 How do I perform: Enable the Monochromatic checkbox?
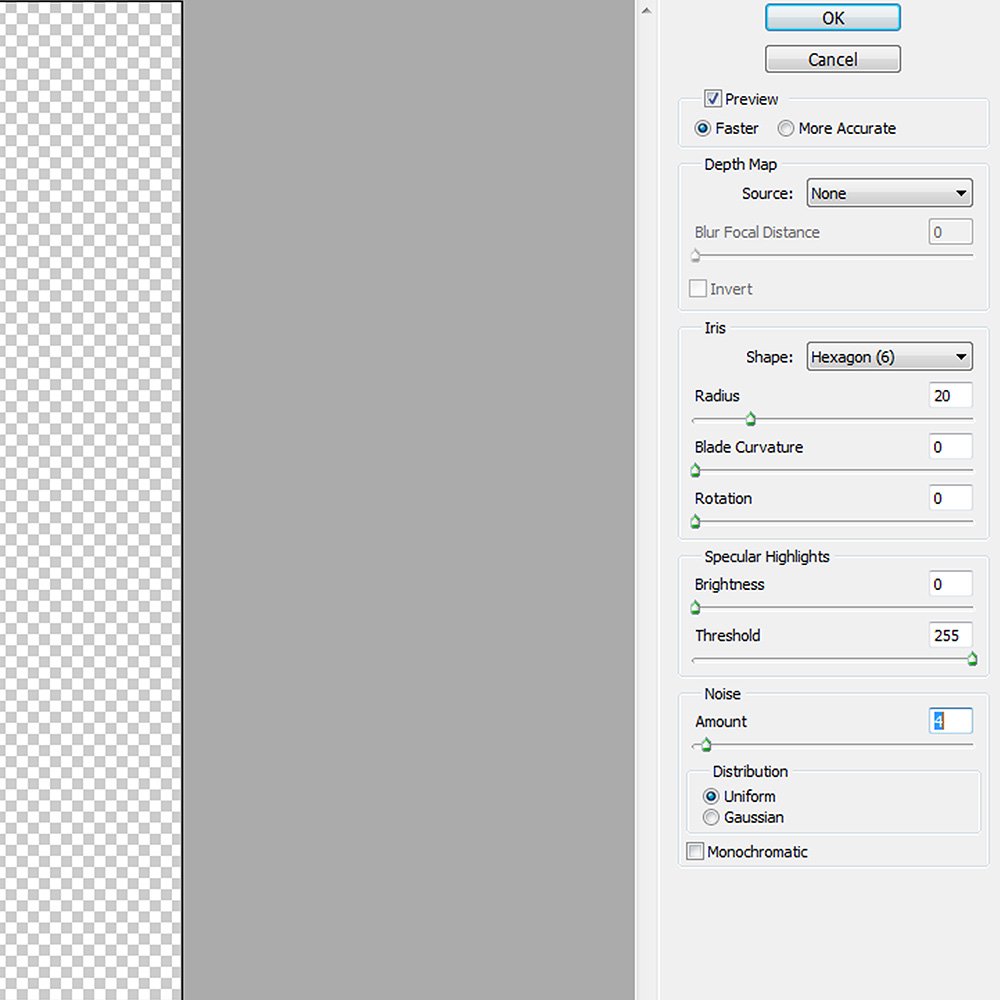tap(695, 851)
